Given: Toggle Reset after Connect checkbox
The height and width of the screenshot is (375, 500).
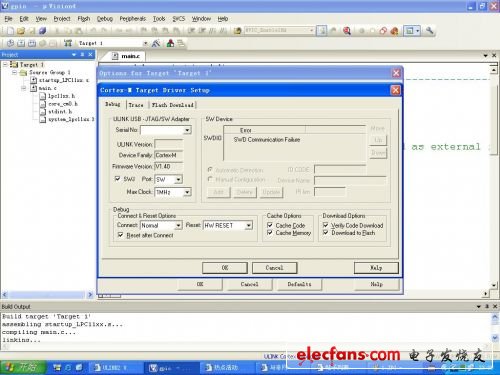Looking at the screenshot, I should click(x=120, y=235).
